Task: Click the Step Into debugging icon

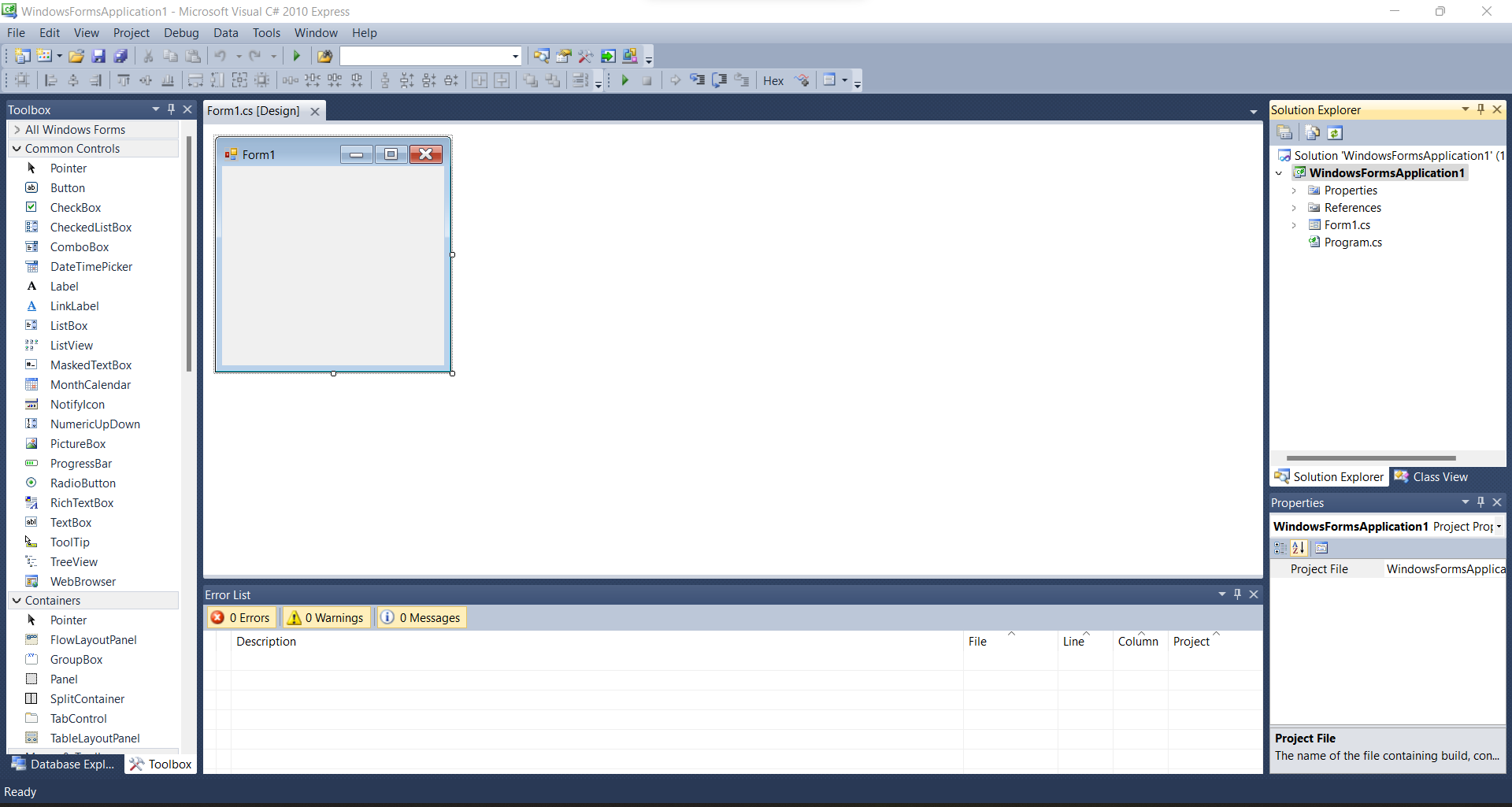Action: (698, 80)
